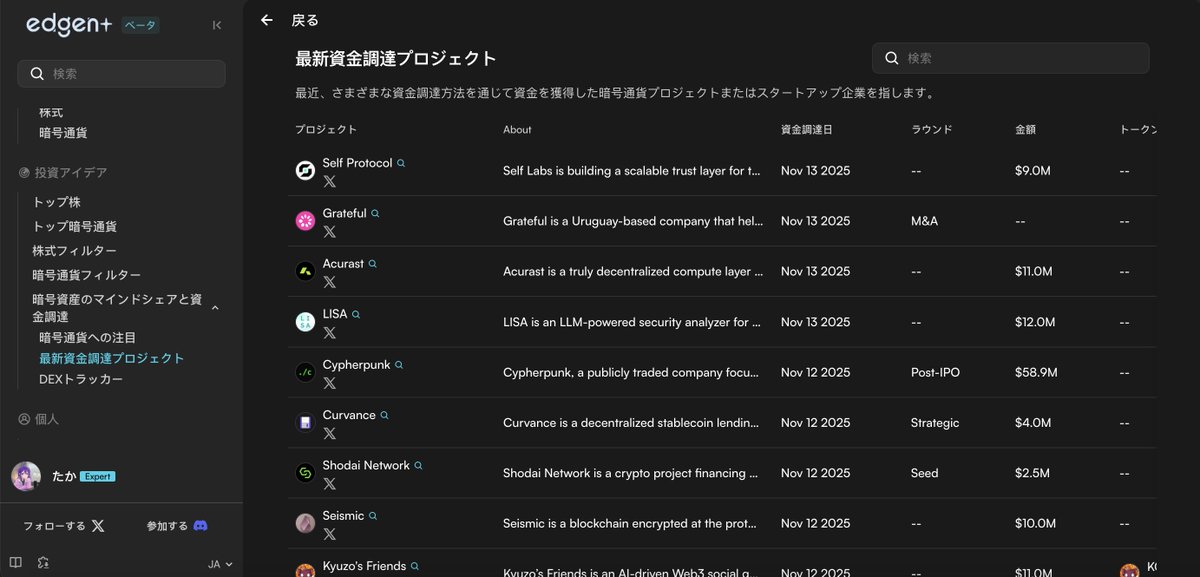The height and width of the screenshot is (577, 1200).
Task: Select 暗号通貨 sidebar item under 株式
Action: [x=63, y=132]
